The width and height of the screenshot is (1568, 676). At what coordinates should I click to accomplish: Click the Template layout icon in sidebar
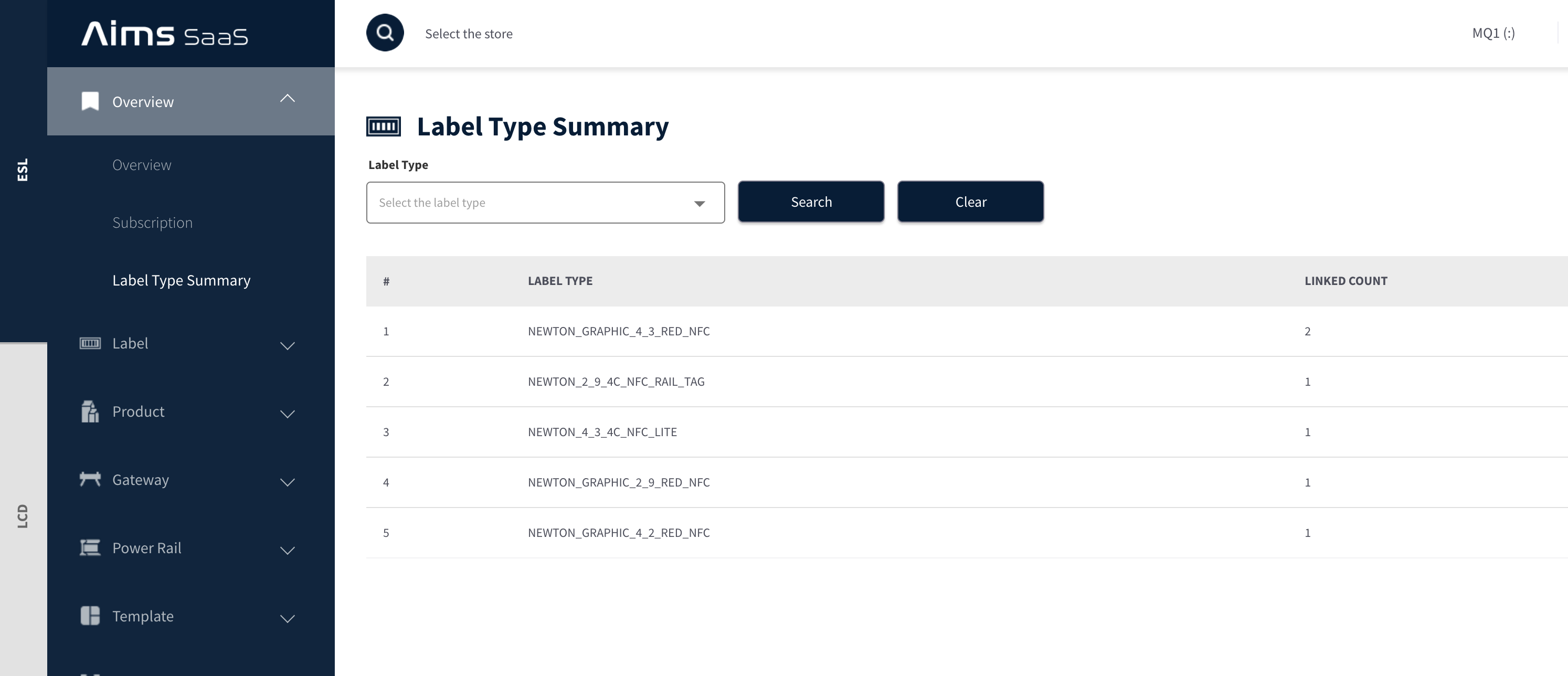tap(90, 616)
